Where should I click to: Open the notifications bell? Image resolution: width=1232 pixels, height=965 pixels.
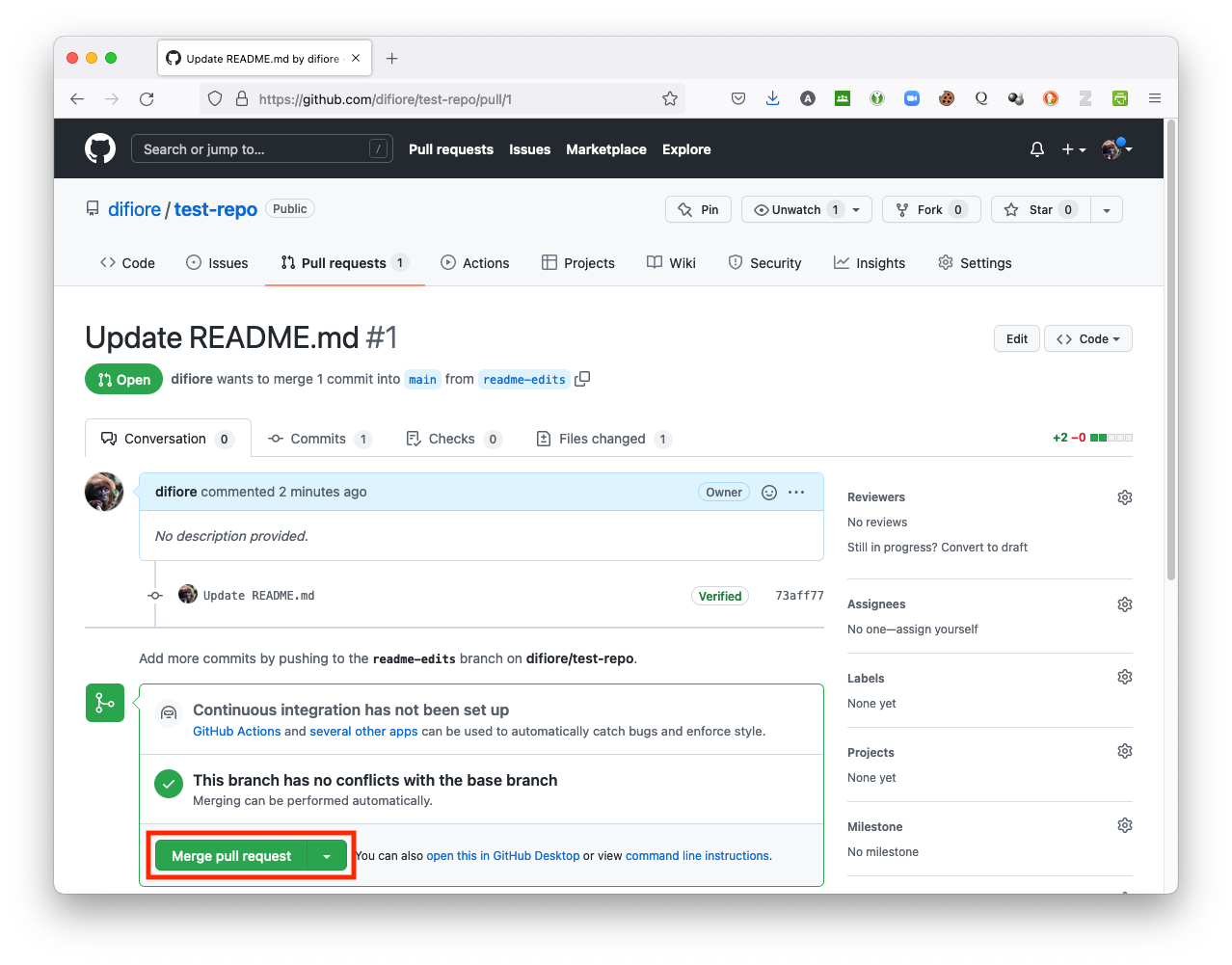point(1037,149)
